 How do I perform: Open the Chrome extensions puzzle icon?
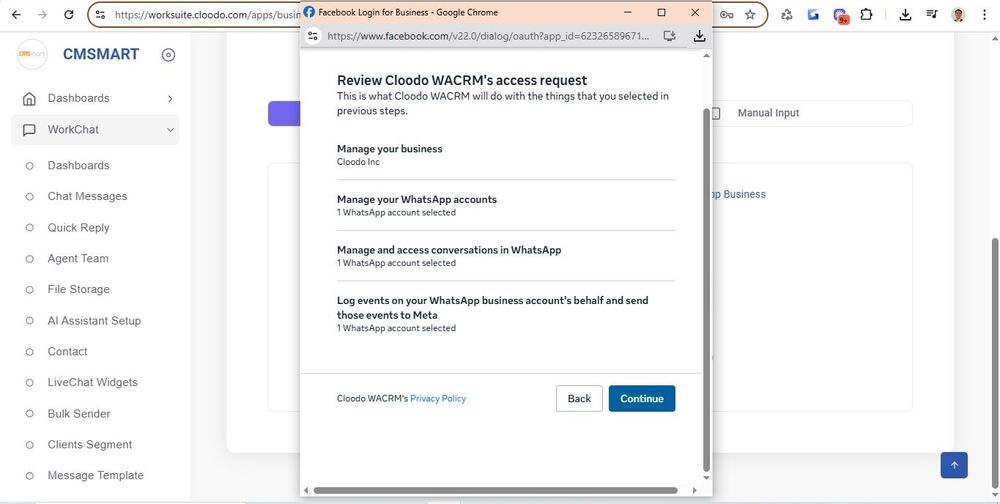(866, 15)
